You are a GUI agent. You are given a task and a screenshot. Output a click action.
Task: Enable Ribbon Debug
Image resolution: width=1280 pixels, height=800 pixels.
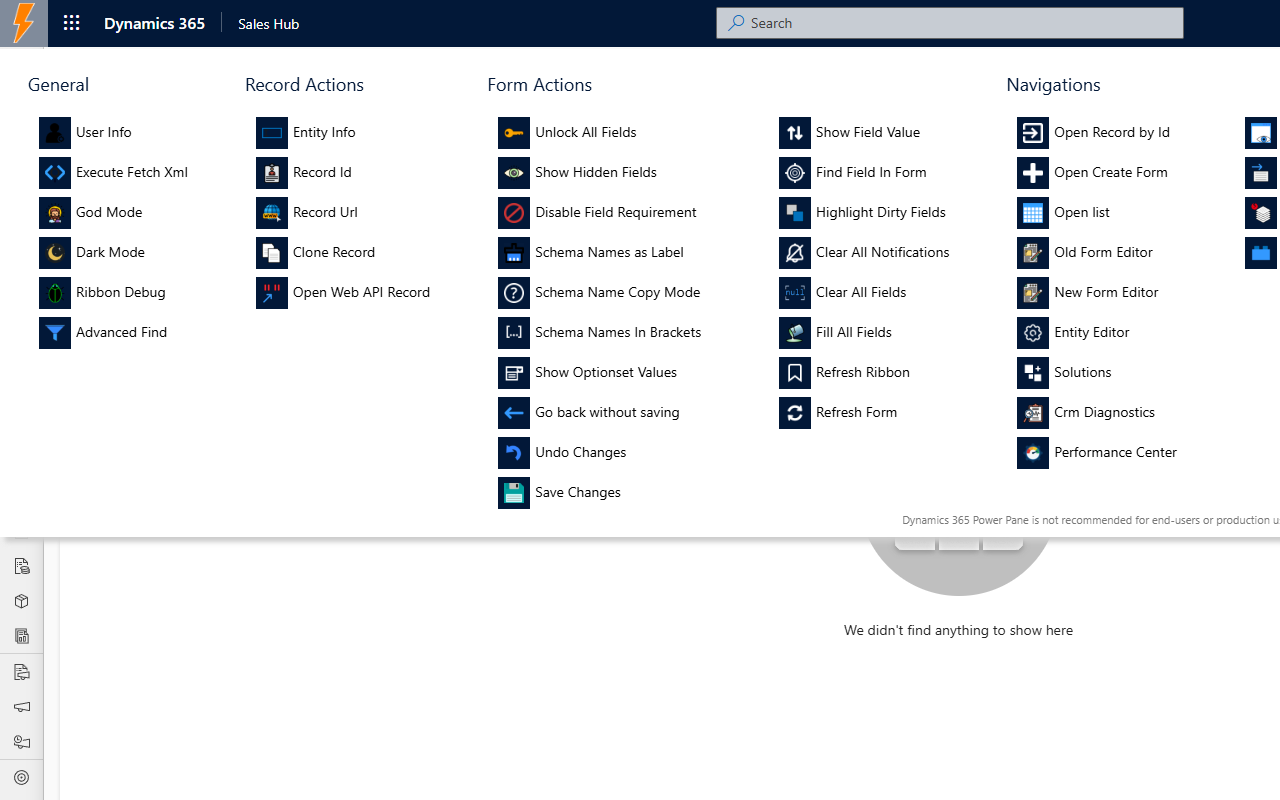pos(122,292)
